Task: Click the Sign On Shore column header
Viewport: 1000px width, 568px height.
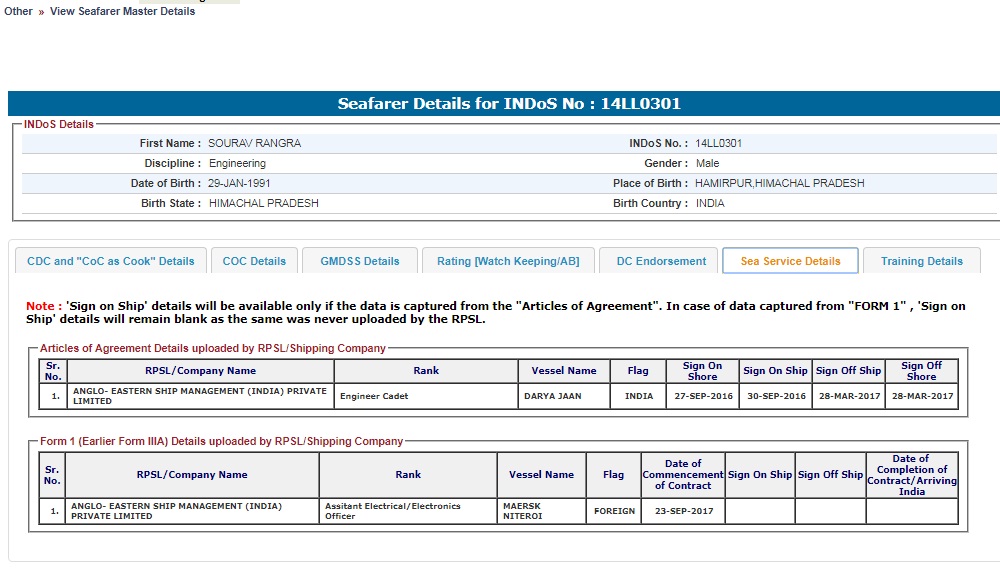Action: (702, 371)
